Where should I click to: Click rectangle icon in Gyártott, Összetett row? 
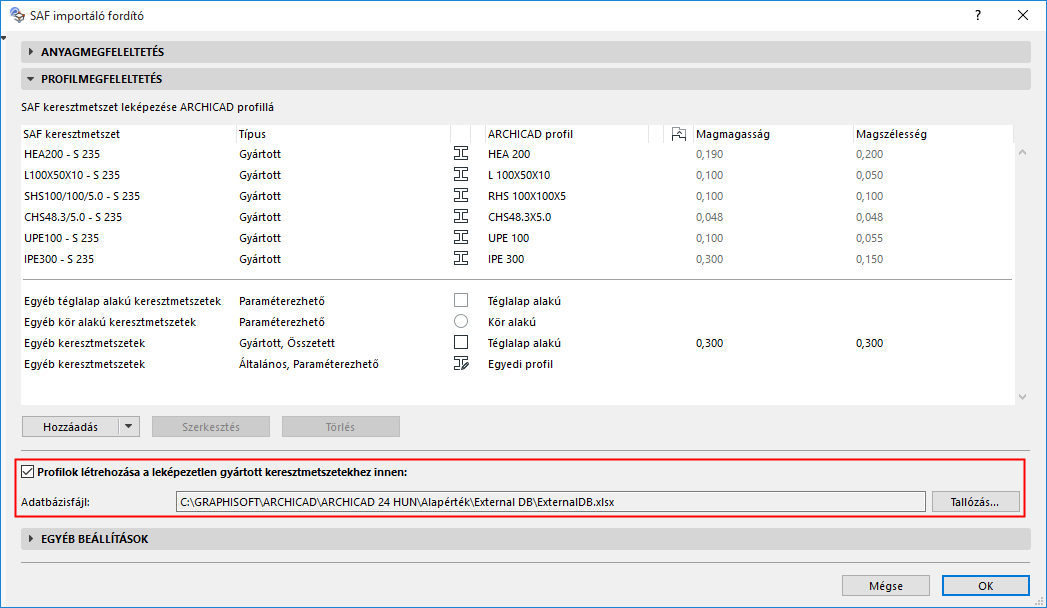click(x=461, y=342)
